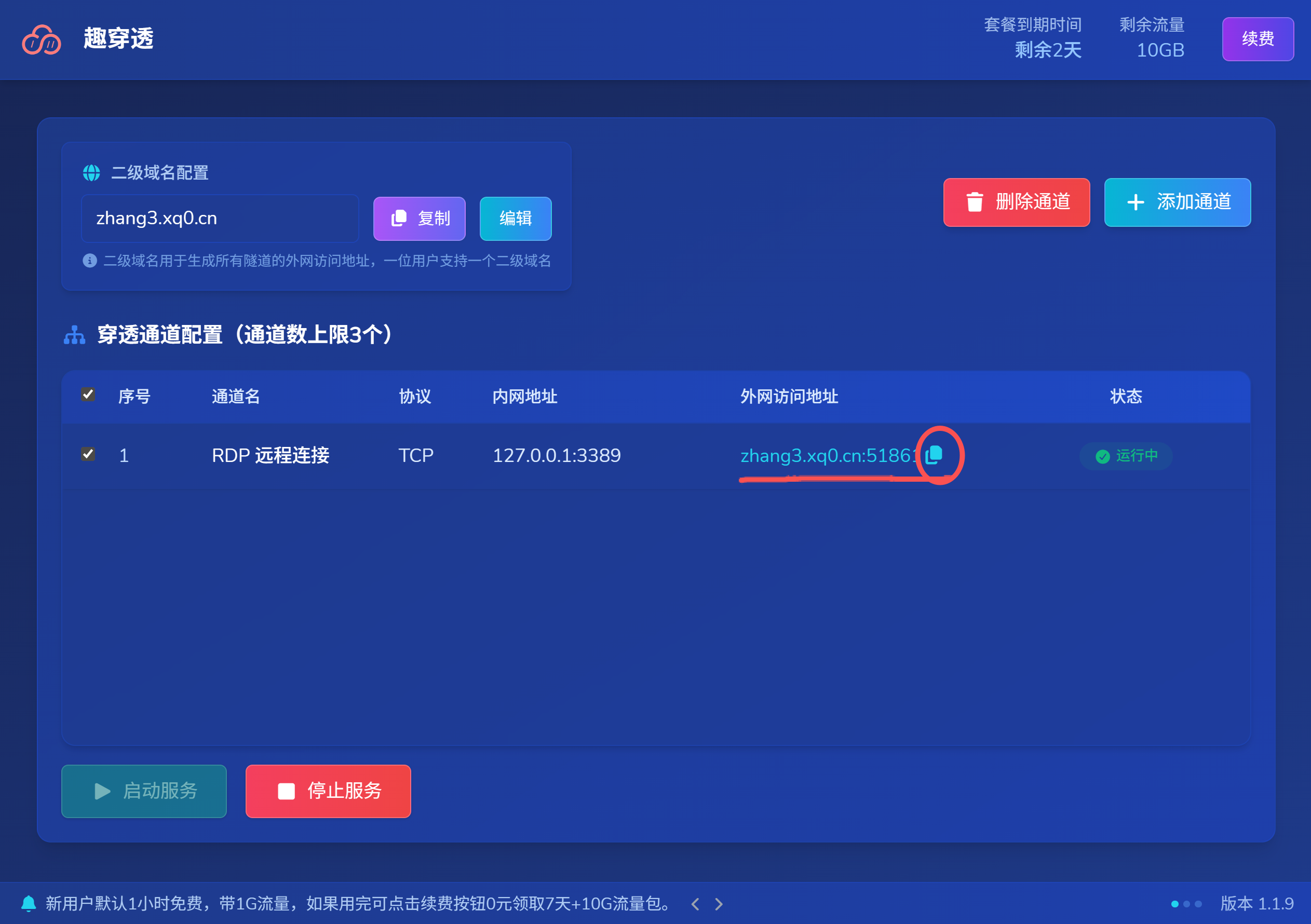Click the network hierarchy icon beside 穿透通道配置

pos(74,335)
